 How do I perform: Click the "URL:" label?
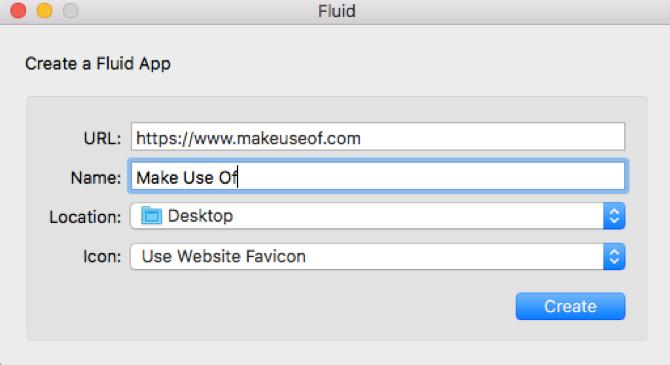(103, 138)
